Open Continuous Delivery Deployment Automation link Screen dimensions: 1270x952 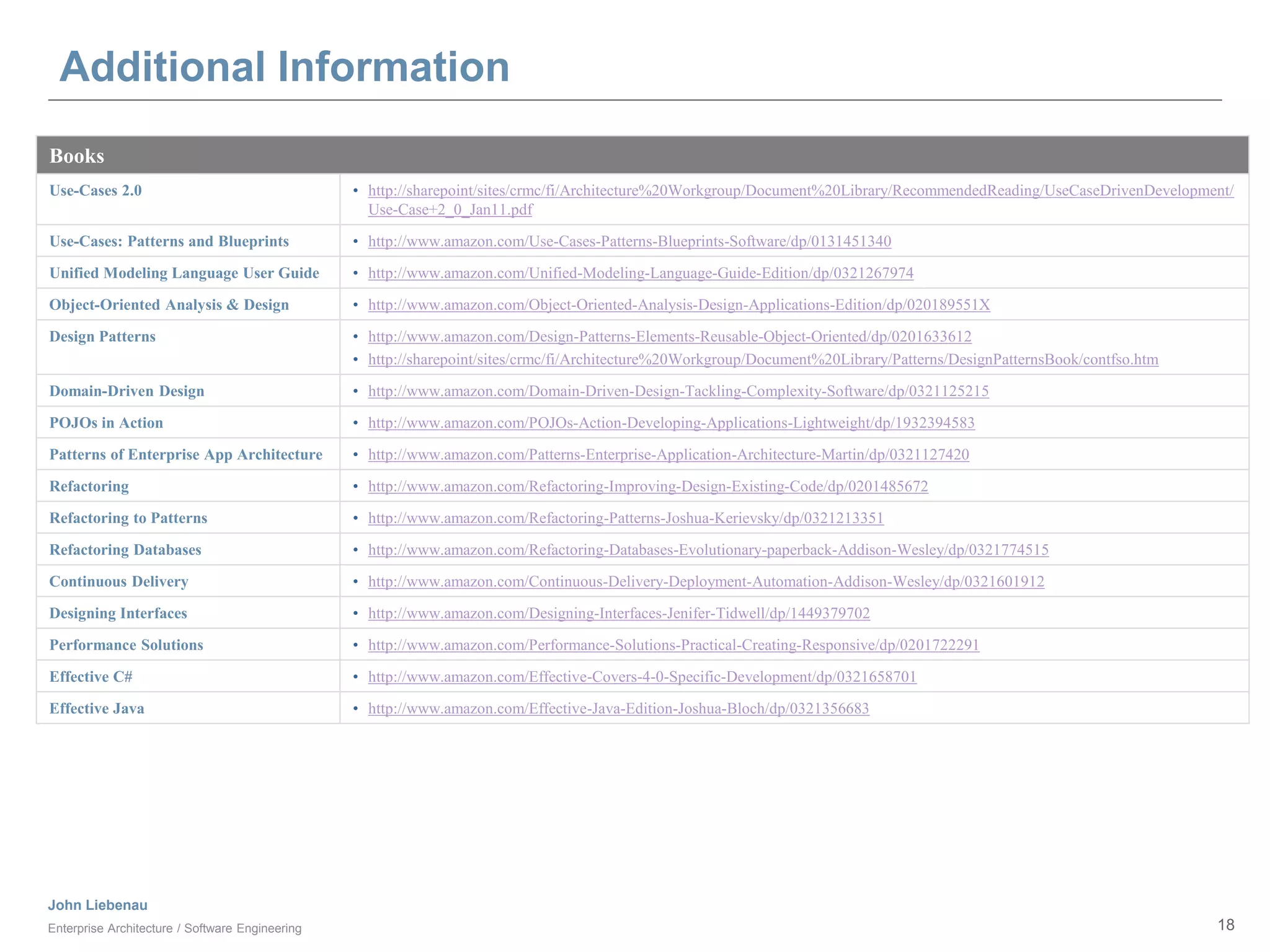(706, 581)
